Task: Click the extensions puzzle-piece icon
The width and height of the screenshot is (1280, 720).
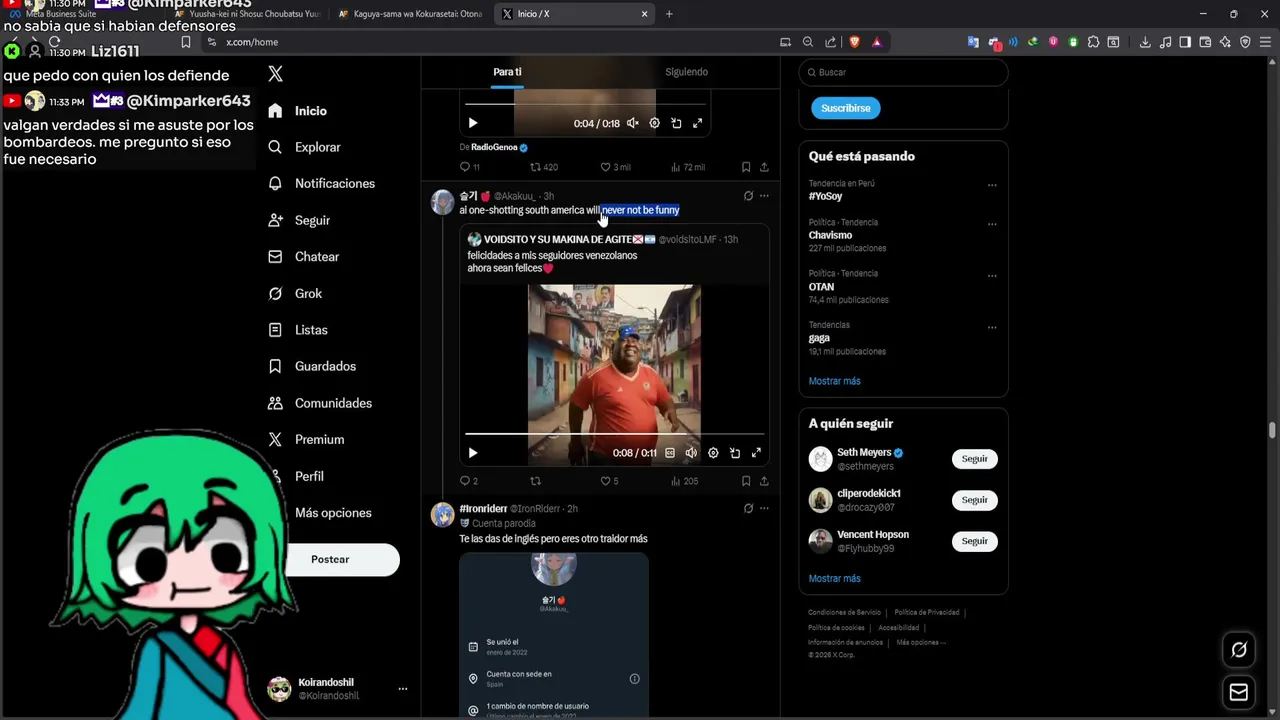Action: (x=1093, y=42)
